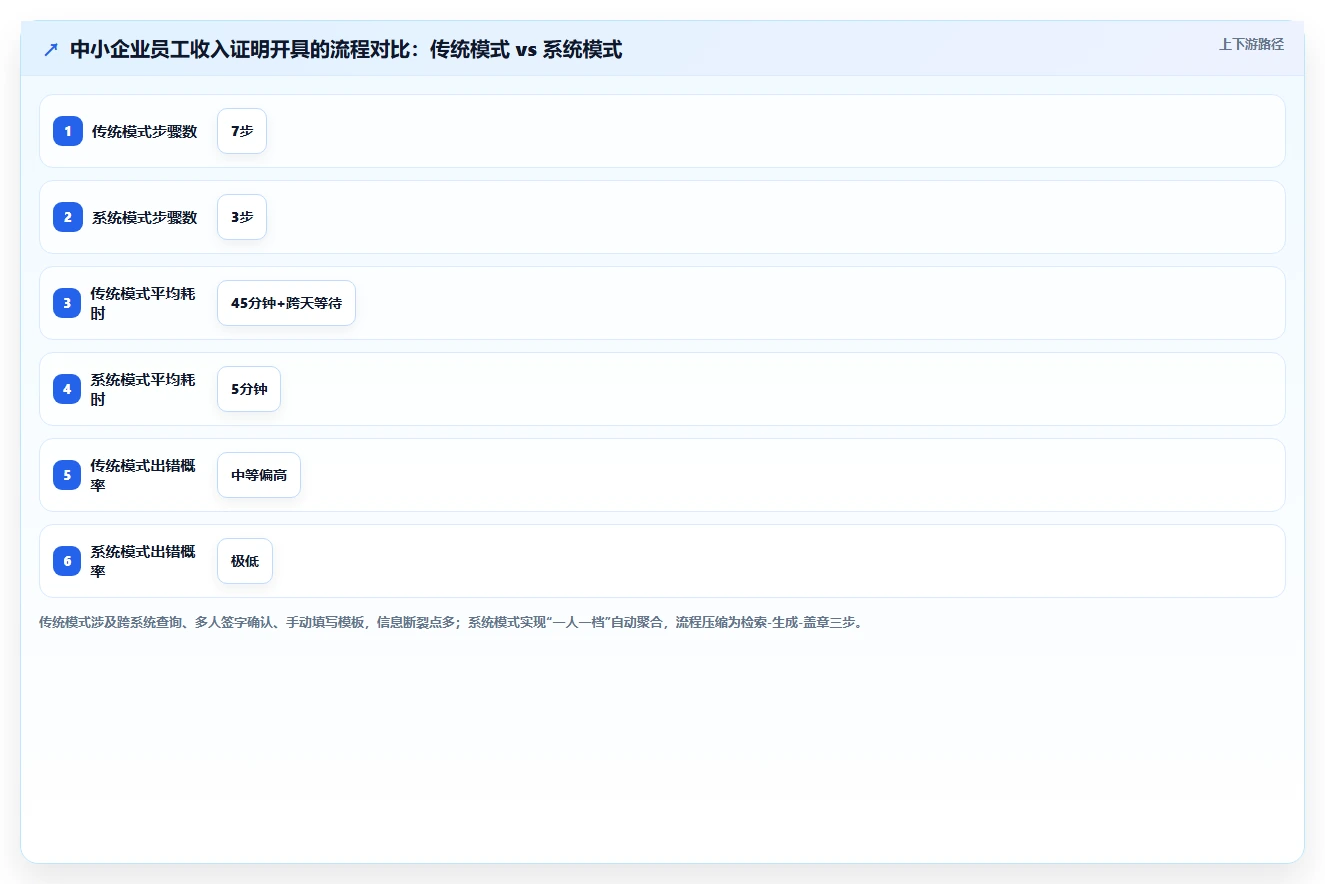Select the 45分钟+跨天等待 value chip

tap(286, 303)
